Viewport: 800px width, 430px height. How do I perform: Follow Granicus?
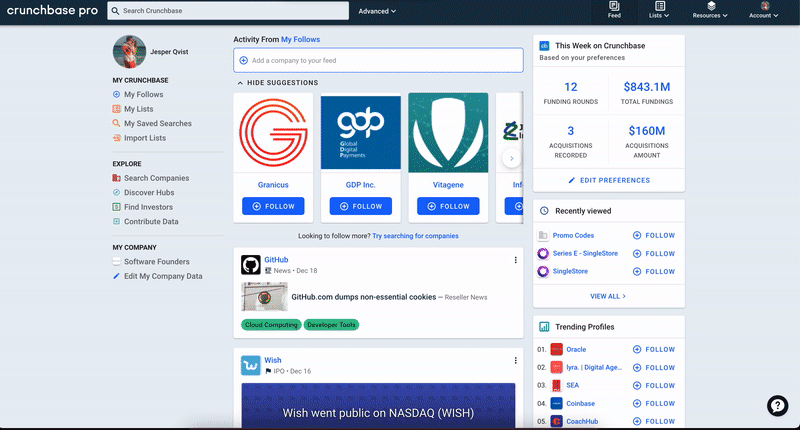[x=273, y=206]
